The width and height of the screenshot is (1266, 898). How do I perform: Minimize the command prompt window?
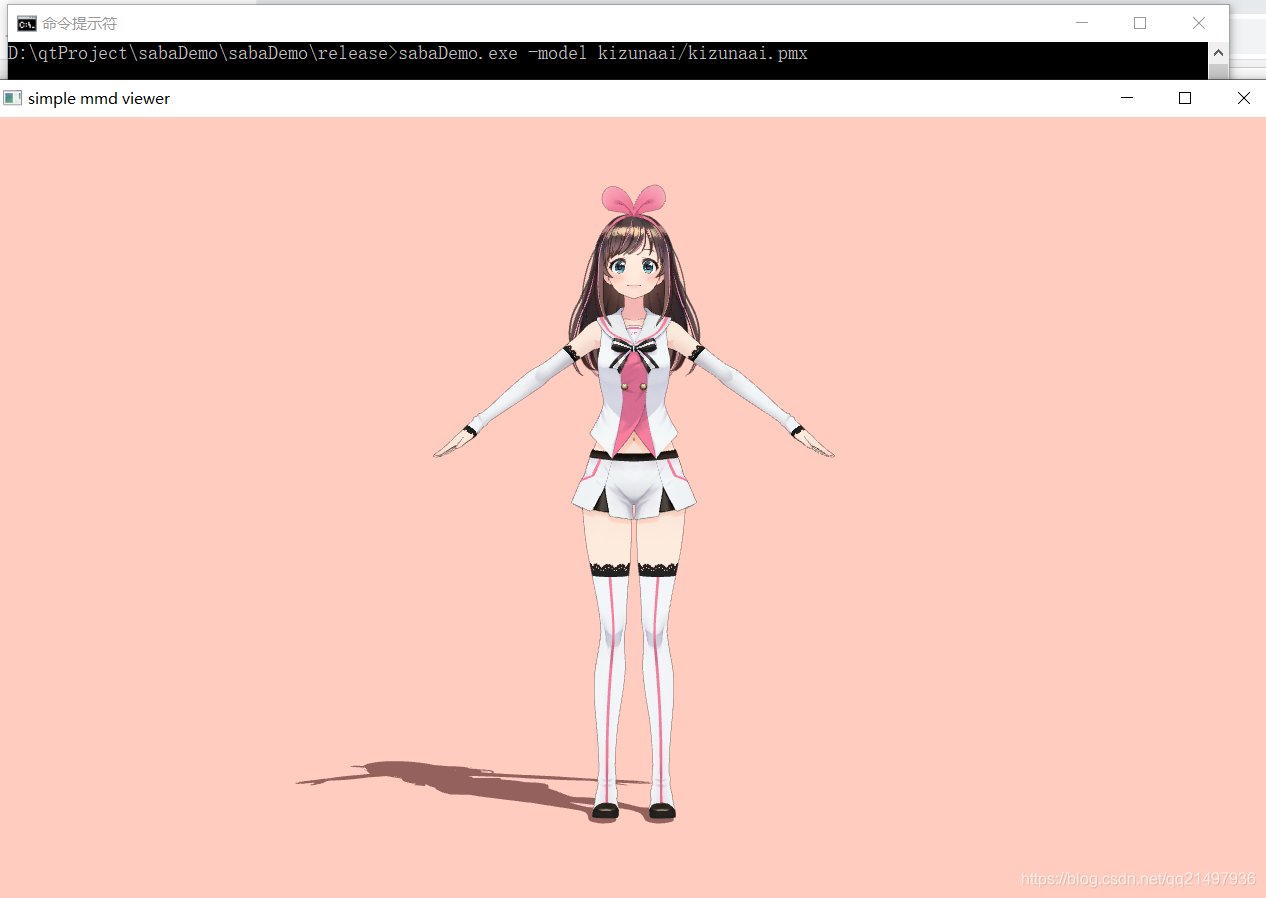click(x=1081, y=23)
